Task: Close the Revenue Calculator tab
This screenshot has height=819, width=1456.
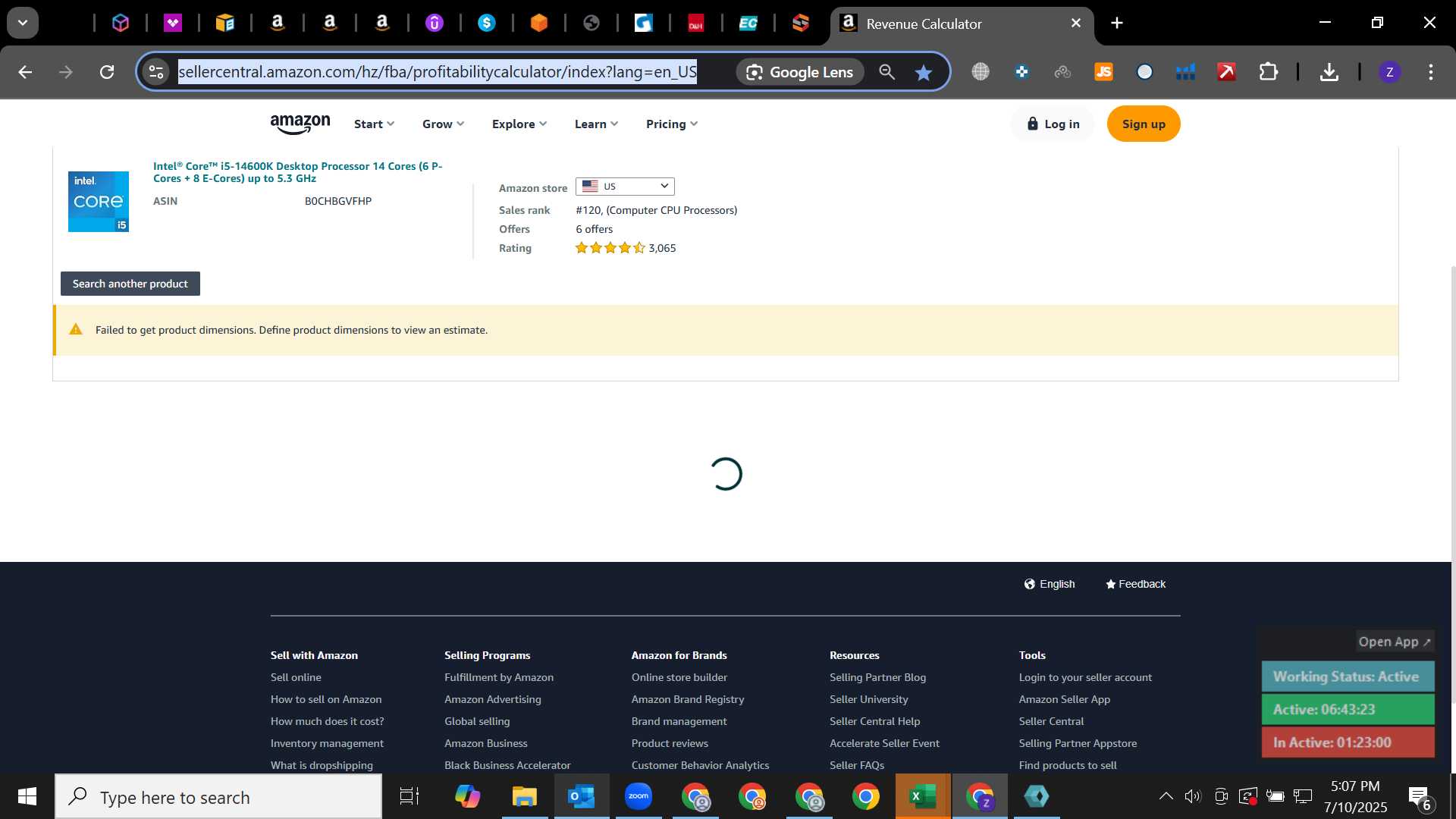Action: click(x=1076, y=24)
